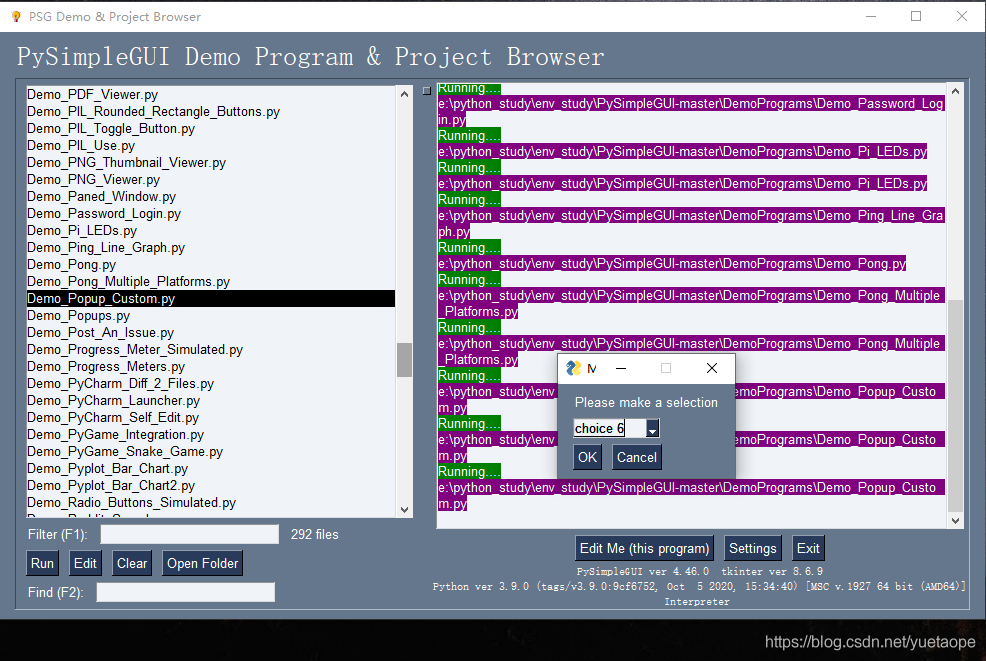Select Demo_PNG_Thumbnail_Viewer.py

click(211, 162)
